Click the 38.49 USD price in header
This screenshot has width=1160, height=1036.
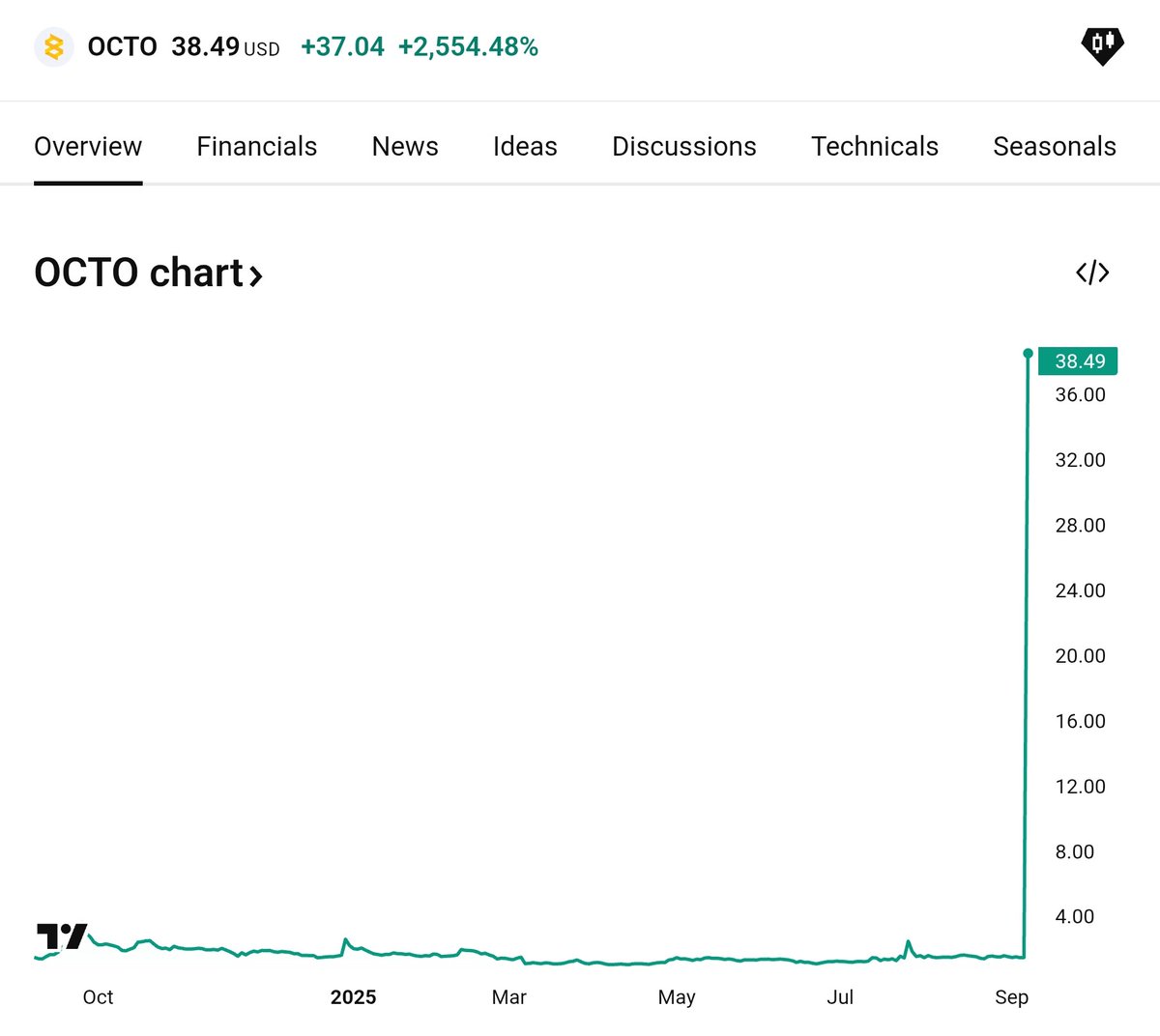point(225,46)
